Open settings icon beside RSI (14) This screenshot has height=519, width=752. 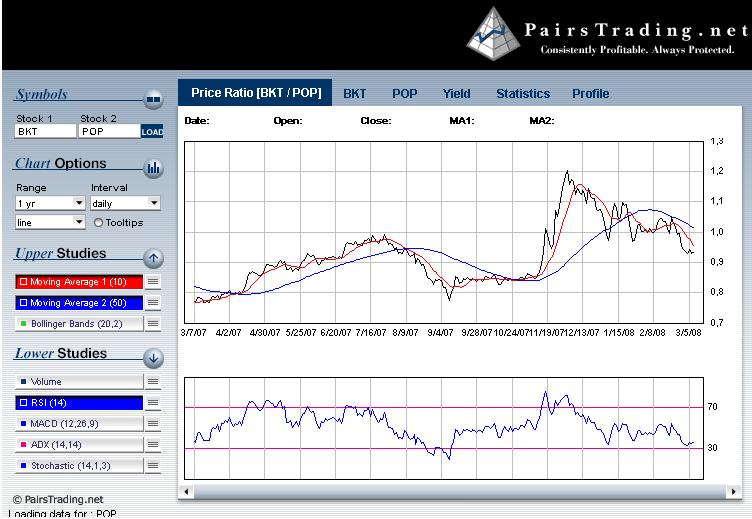pos(153,402)
